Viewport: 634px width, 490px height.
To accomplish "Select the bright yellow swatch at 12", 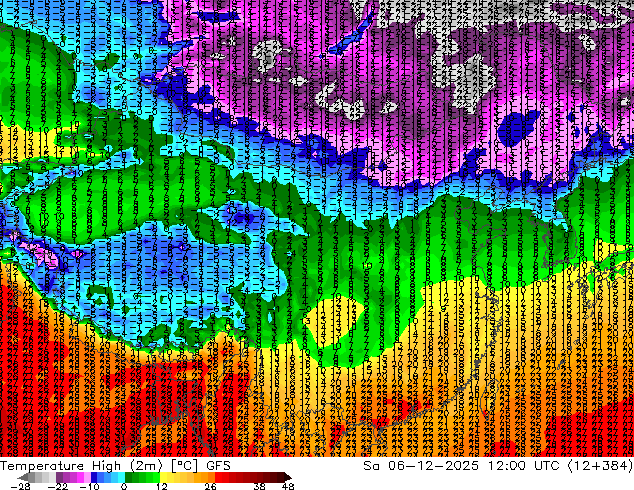I will click(x=163, y=477).
